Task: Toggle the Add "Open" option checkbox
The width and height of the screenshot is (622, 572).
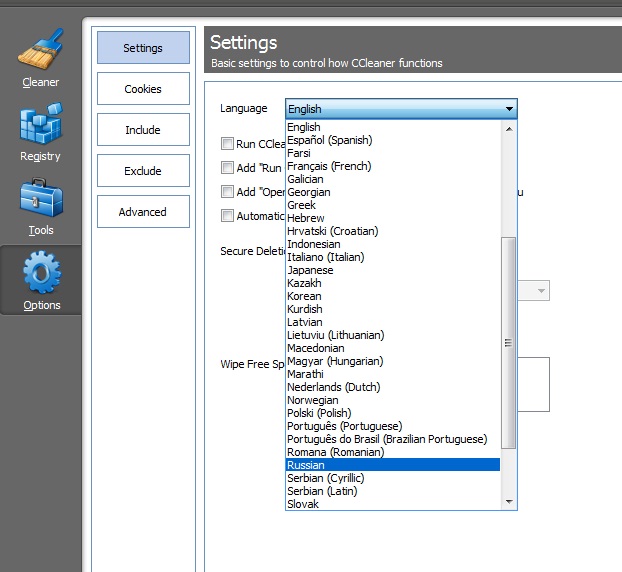Action: [227, 192]
